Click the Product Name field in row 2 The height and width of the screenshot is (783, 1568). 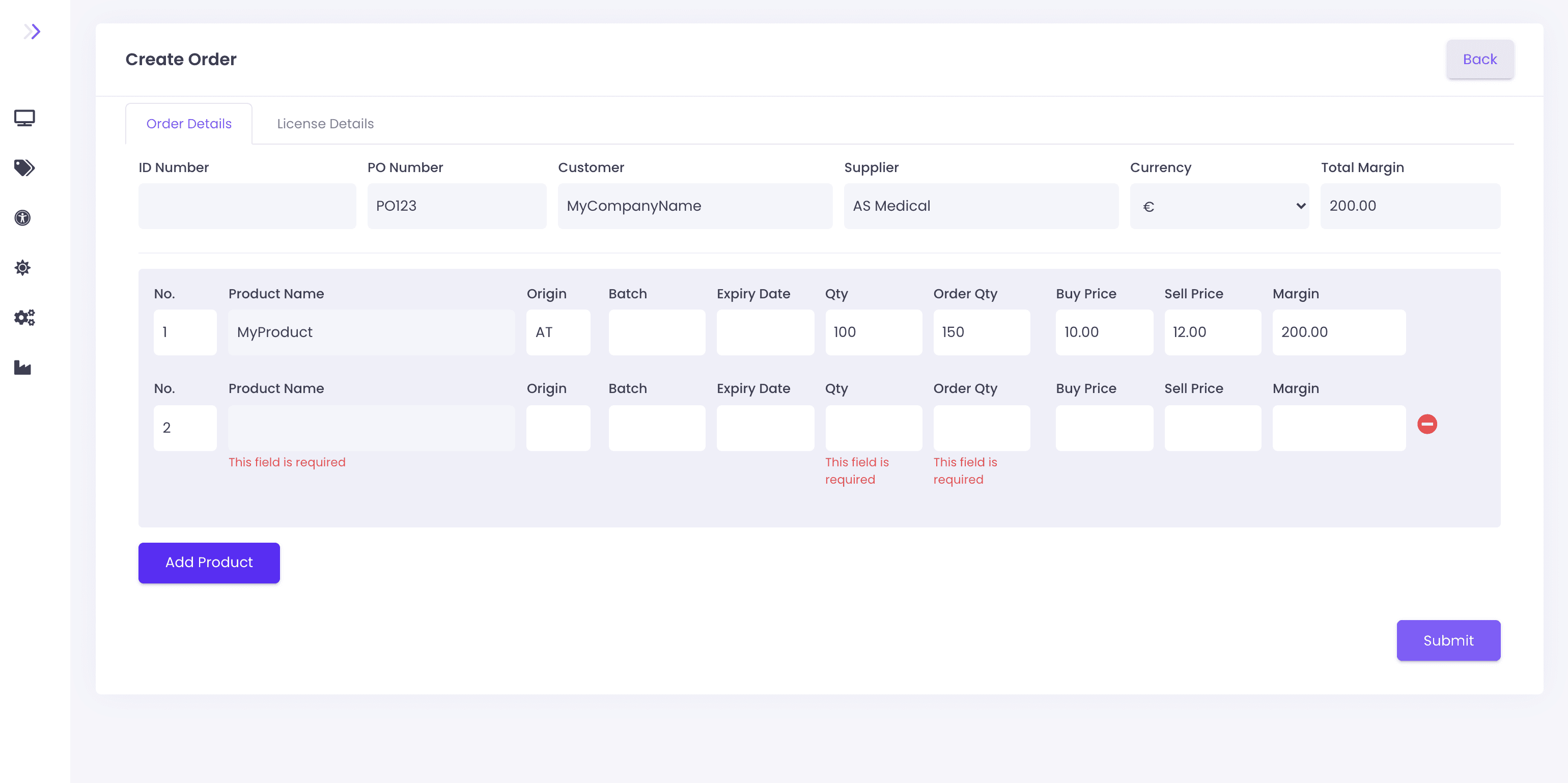click(x=371, y=428)
